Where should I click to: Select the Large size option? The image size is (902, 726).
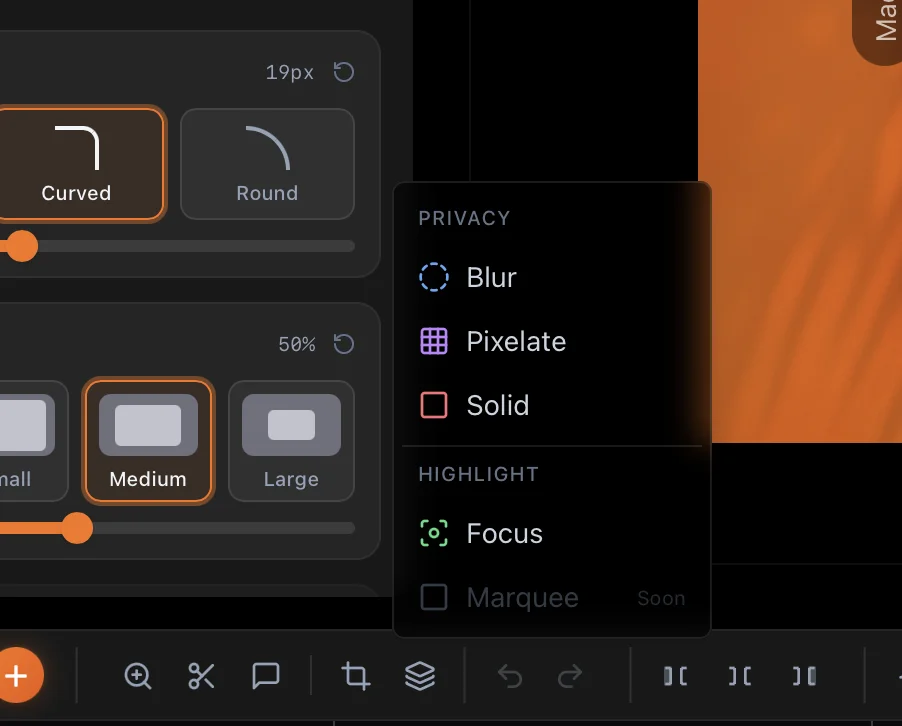click(x=291, y=441)
